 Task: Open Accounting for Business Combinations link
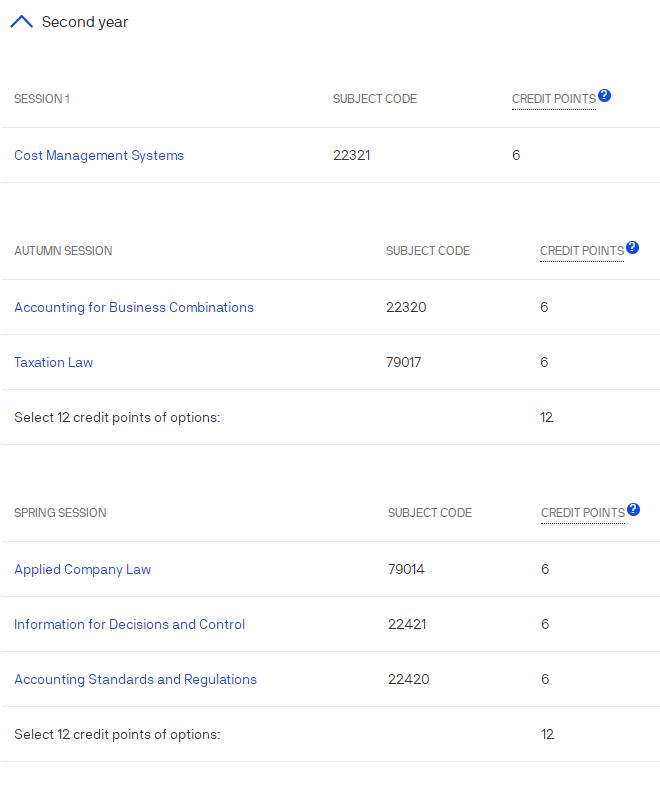tap(134, 307)
